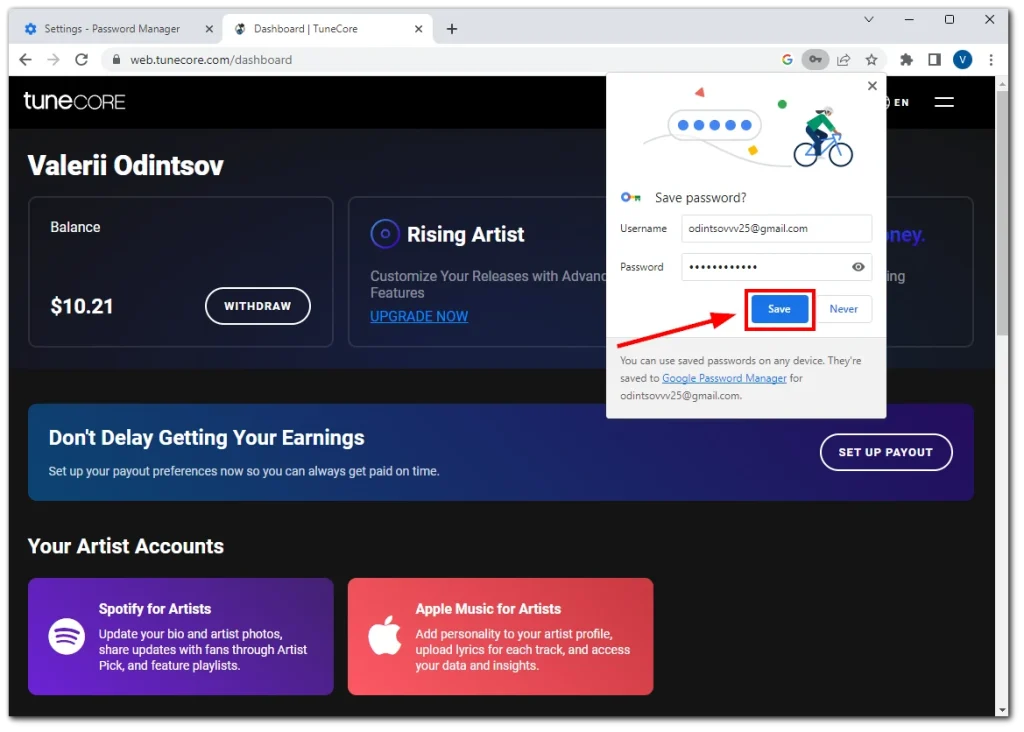The image size is (1024, 732).
Task: Click the TuneCore logo
Action: (74, 101)
